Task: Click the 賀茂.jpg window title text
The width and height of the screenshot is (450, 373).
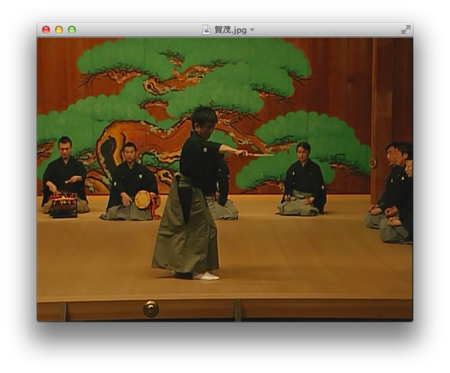Action: 230,30
